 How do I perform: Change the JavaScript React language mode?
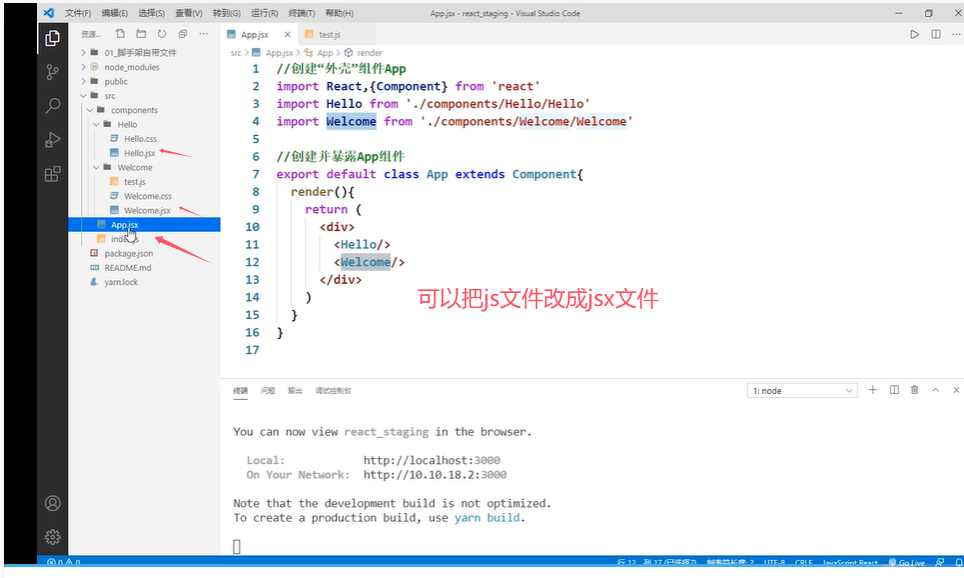[x=850, y=562]
